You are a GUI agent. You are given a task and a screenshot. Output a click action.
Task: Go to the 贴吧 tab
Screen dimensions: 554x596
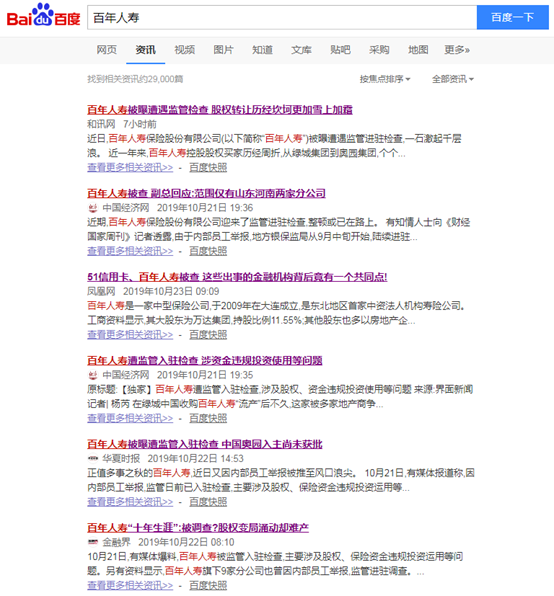pyautogui.click(x=340, y=50)
